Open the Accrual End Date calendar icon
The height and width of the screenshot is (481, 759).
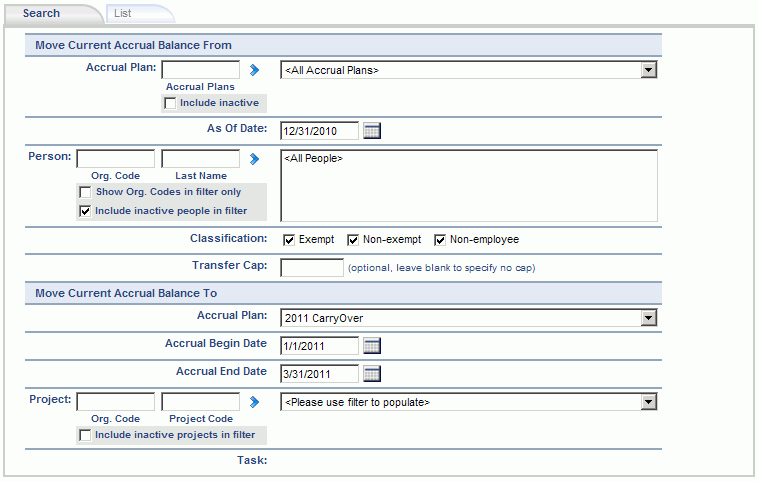point(372,374)
